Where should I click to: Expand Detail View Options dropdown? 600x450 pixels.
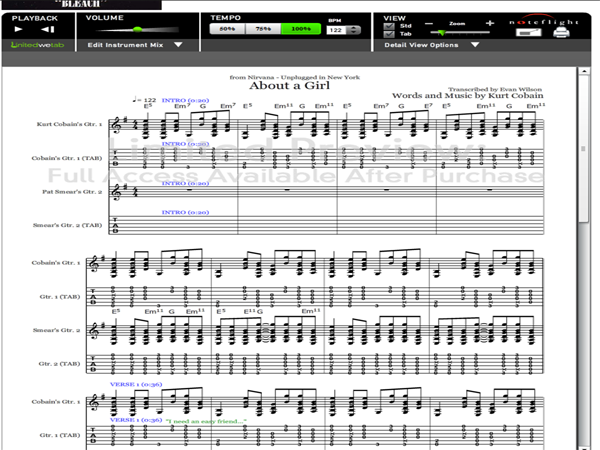click(x=432, y=45)
